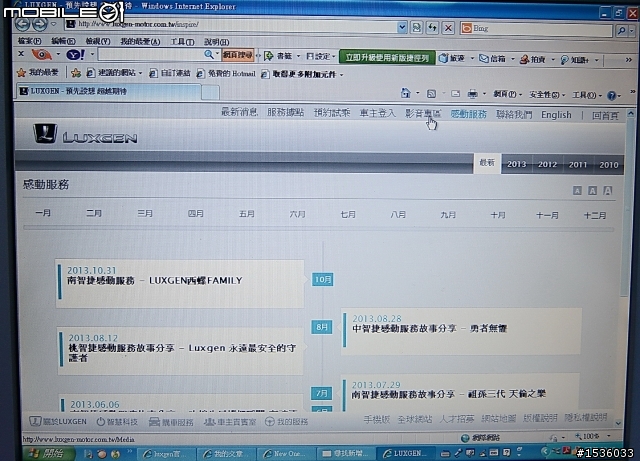Click the largest font size A icon
This screenshot has height=461, width=640.
608,191
